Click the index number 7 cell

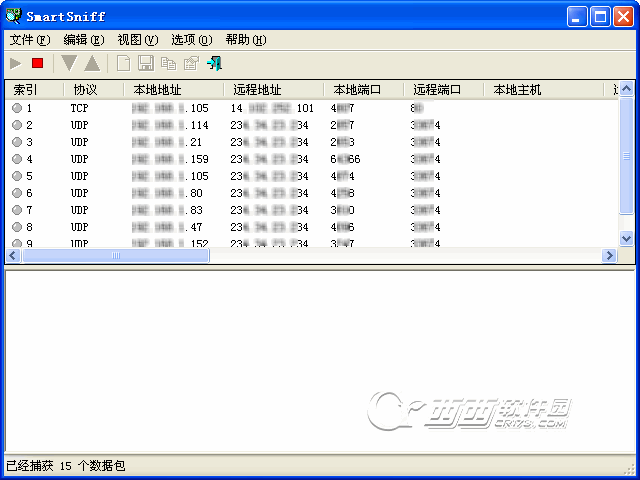tap(29, 210)
